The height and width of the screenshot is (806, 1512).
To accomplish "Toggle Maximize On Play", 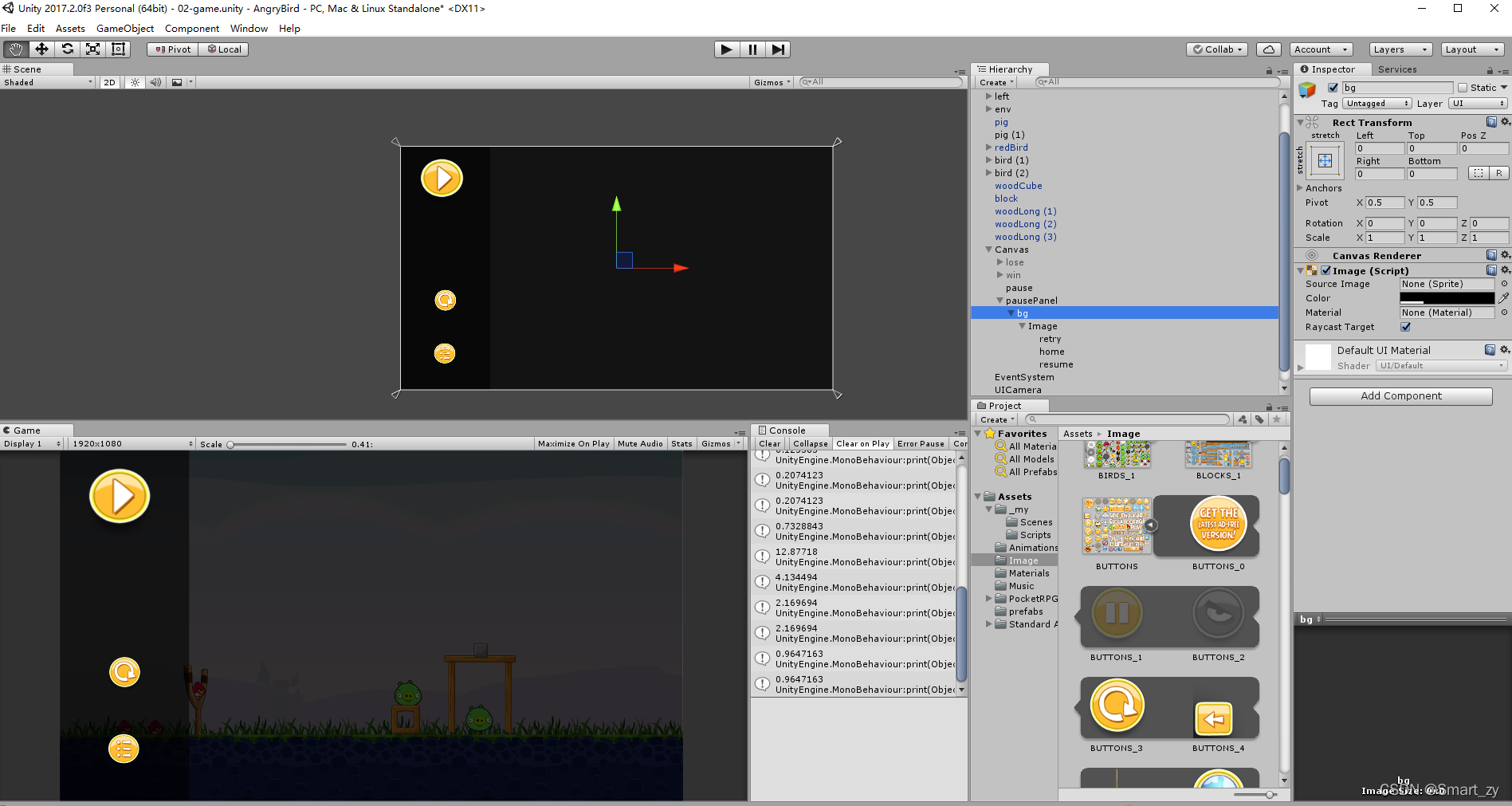I will pyautogui.click(x=573, y=443).
